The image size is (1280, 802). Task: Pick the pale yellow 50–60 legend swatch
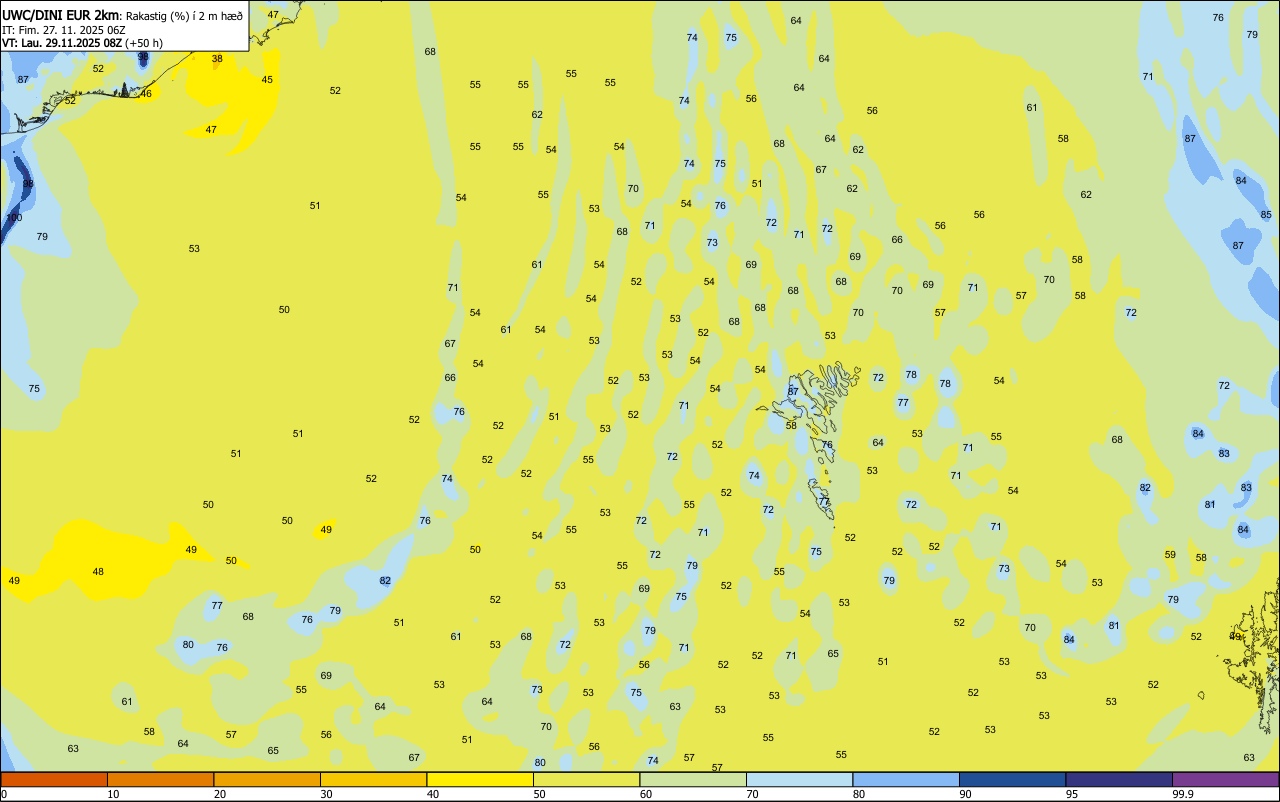pyautogui.click(x=586, y=779)
